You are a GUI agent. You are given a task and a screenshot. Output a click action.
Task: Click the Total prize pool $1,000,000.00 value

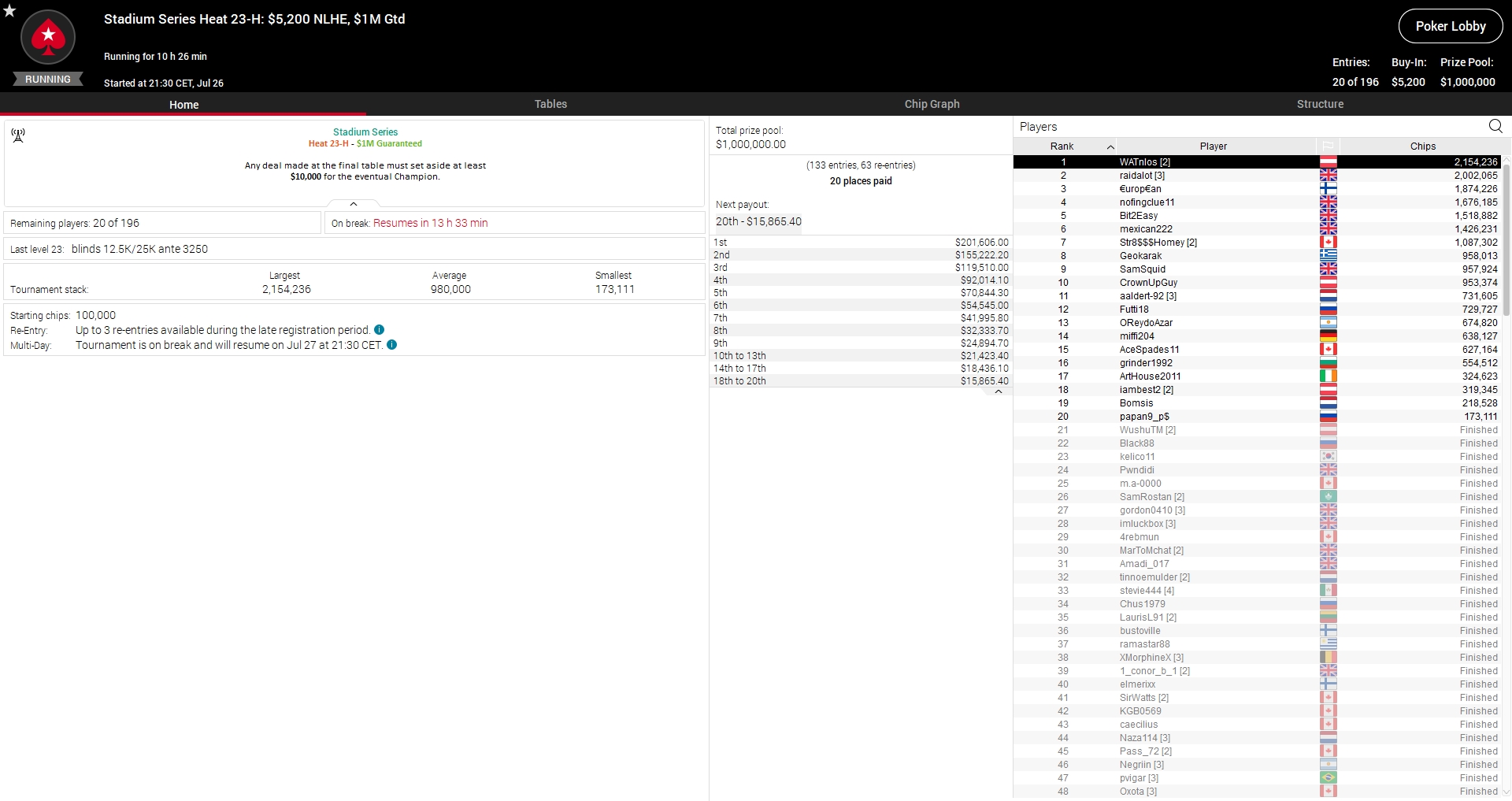(750, 144)
